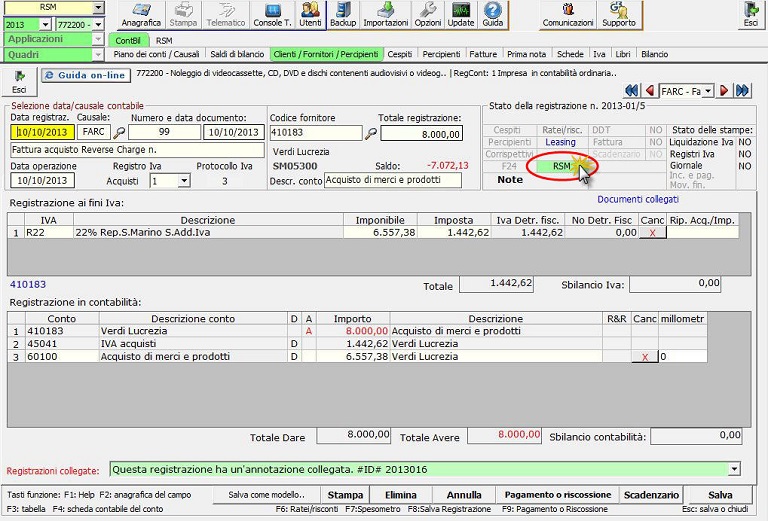The width and height of the screenshot is (768, 521).
Task: Click Salva come modello button
Action: (266, 495)
